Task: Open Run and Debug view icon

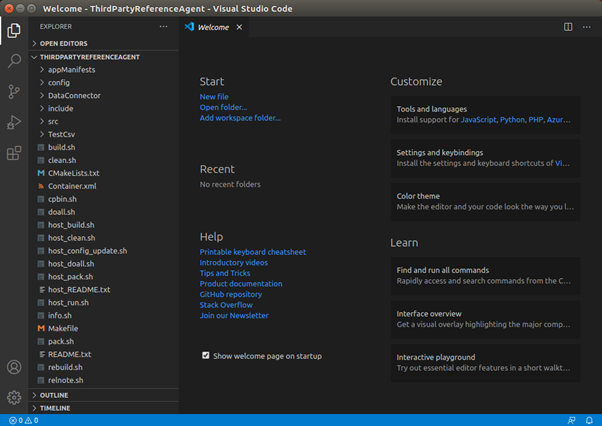Action: coord(14,122)
